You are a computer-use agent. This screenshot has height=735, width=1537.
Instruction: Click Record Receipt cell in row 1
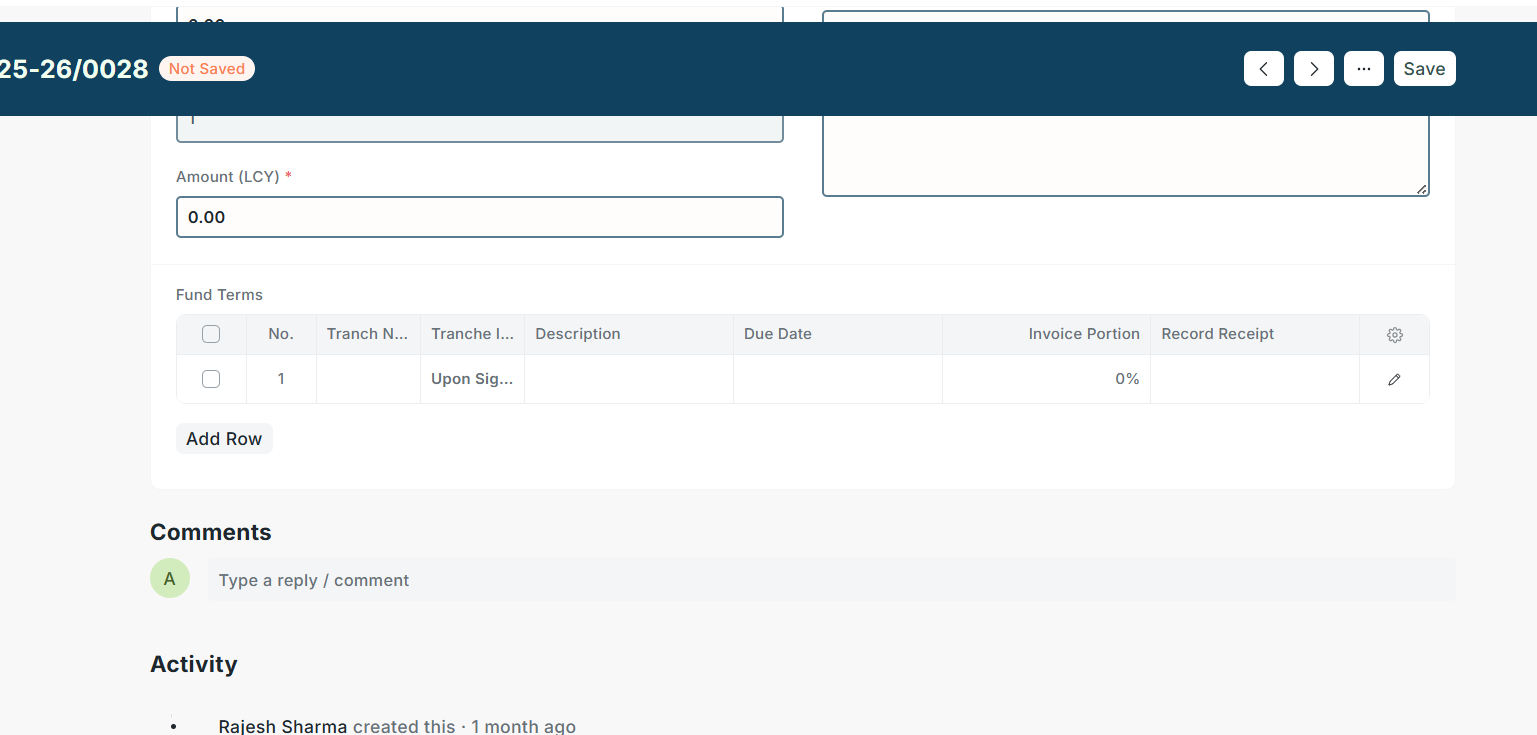(x=1254, y=379)
